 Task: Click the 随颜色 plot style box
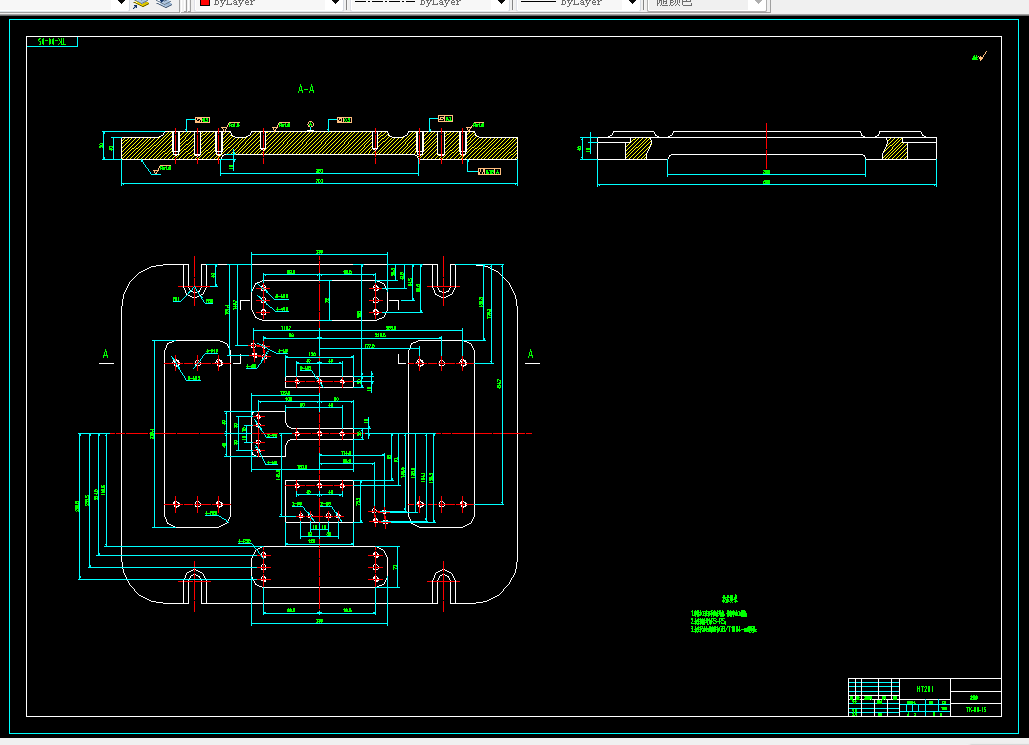click(x=700, y=3)
